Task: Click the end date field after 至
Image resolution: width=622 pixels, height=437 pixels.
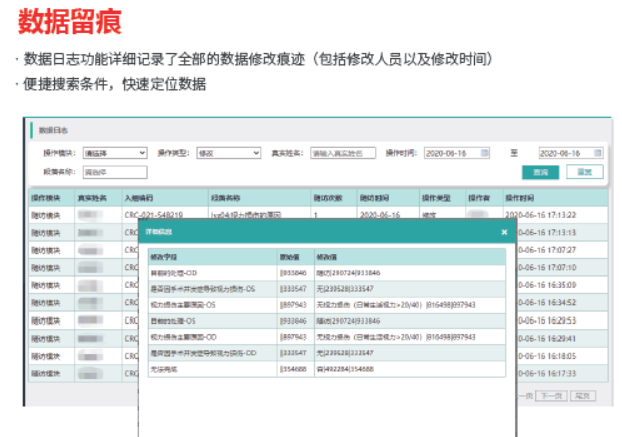Action: [x=571, y=153]
